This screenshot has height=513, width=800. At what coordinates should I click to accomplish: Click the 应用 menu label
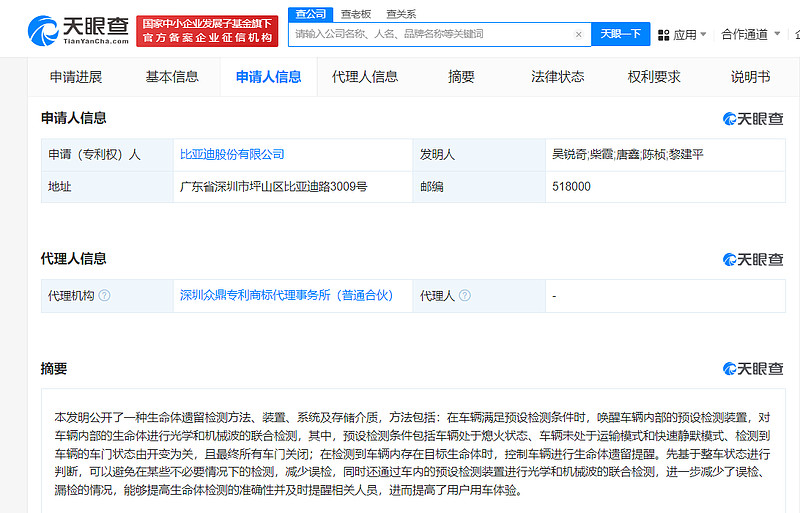tap(685, 35)
